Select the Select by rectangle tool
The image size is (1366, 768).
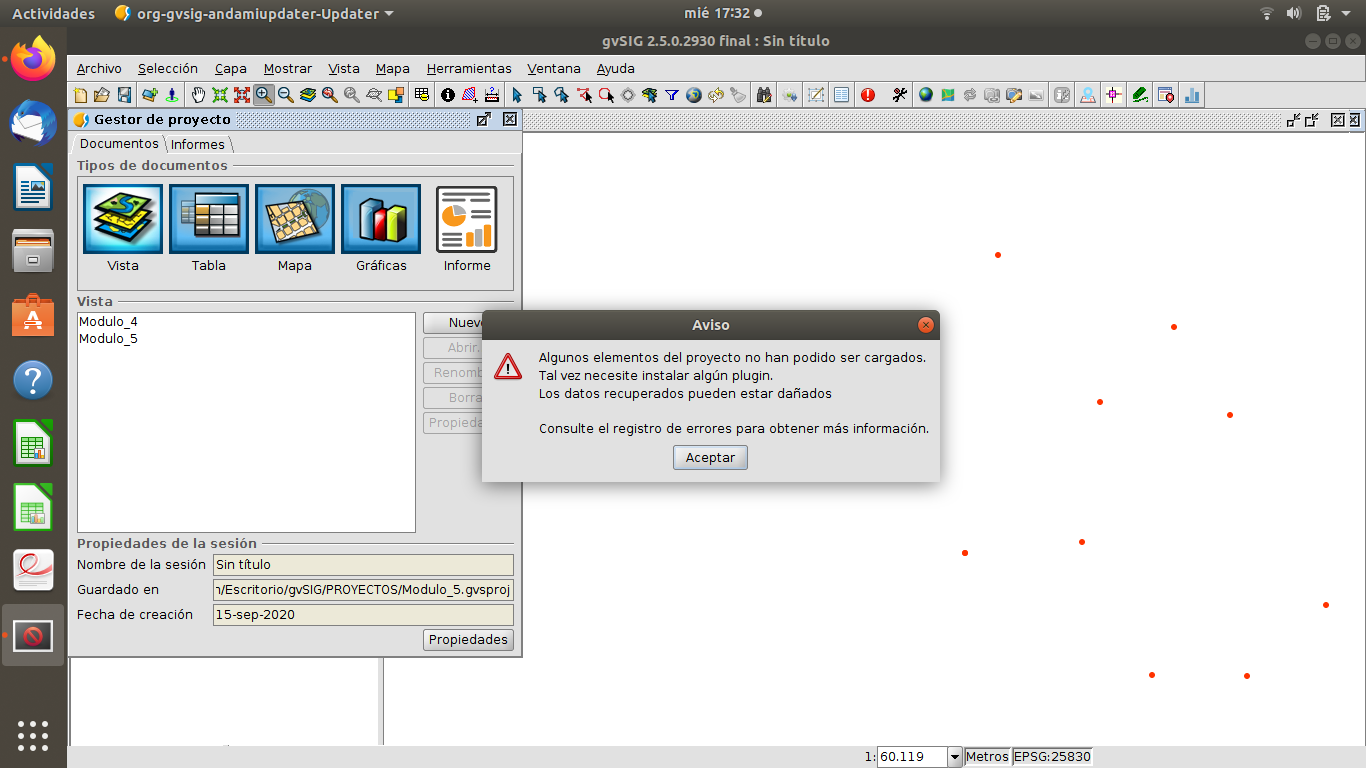coord(539,95)
